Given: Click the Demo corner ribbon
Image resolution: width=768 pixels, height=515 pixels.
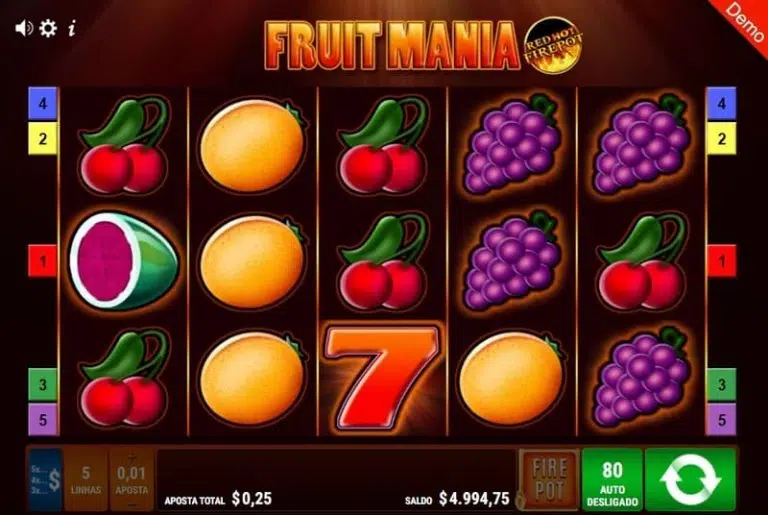Looking at the screenshot, I should pyautogui.click(x=744, y=22).
